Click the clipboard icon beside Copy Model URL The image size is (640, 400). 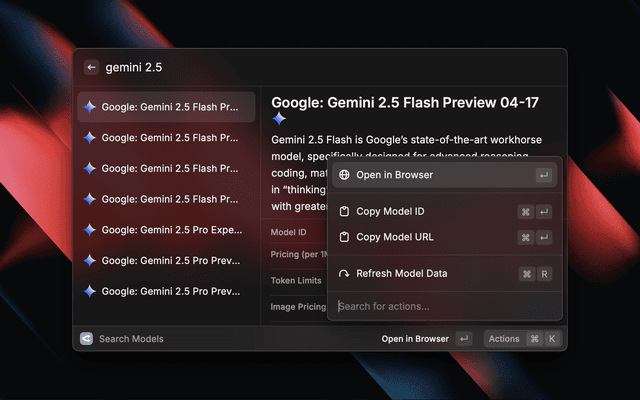coord(344,237)
